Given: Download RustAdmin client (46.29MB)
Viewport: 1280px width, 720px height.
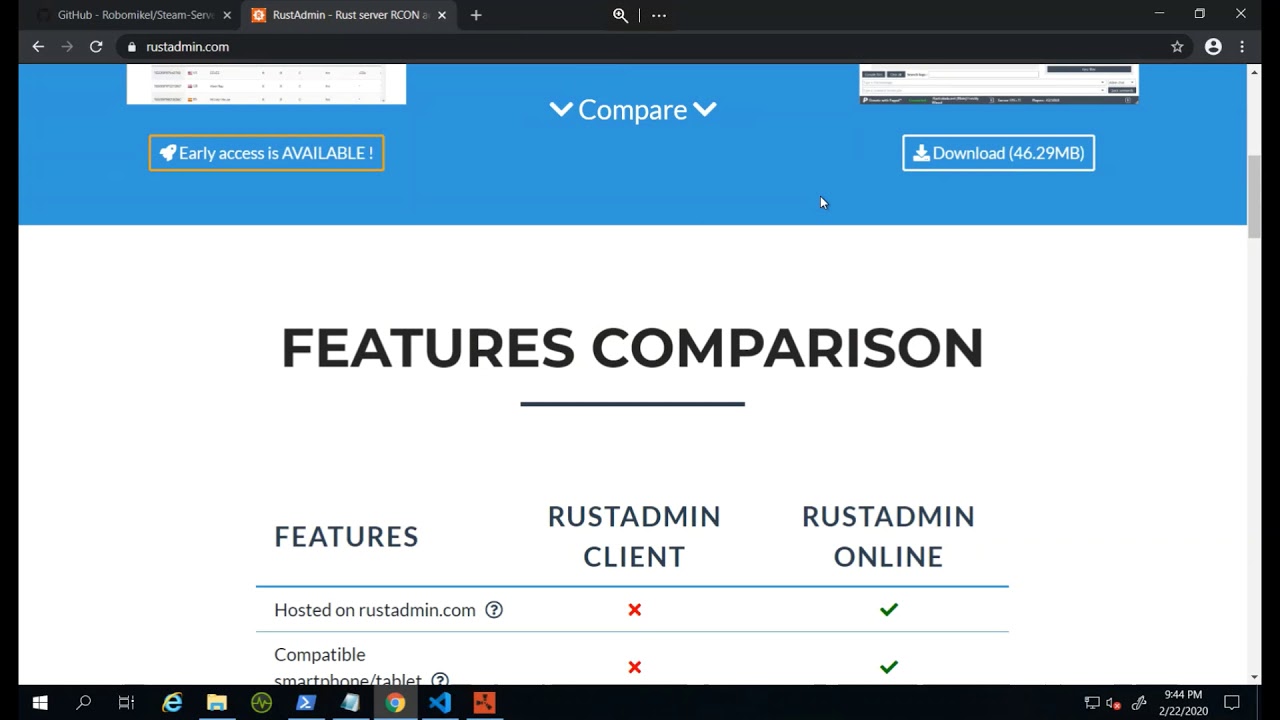Looking at the screenshot, I should pos(998,153).
